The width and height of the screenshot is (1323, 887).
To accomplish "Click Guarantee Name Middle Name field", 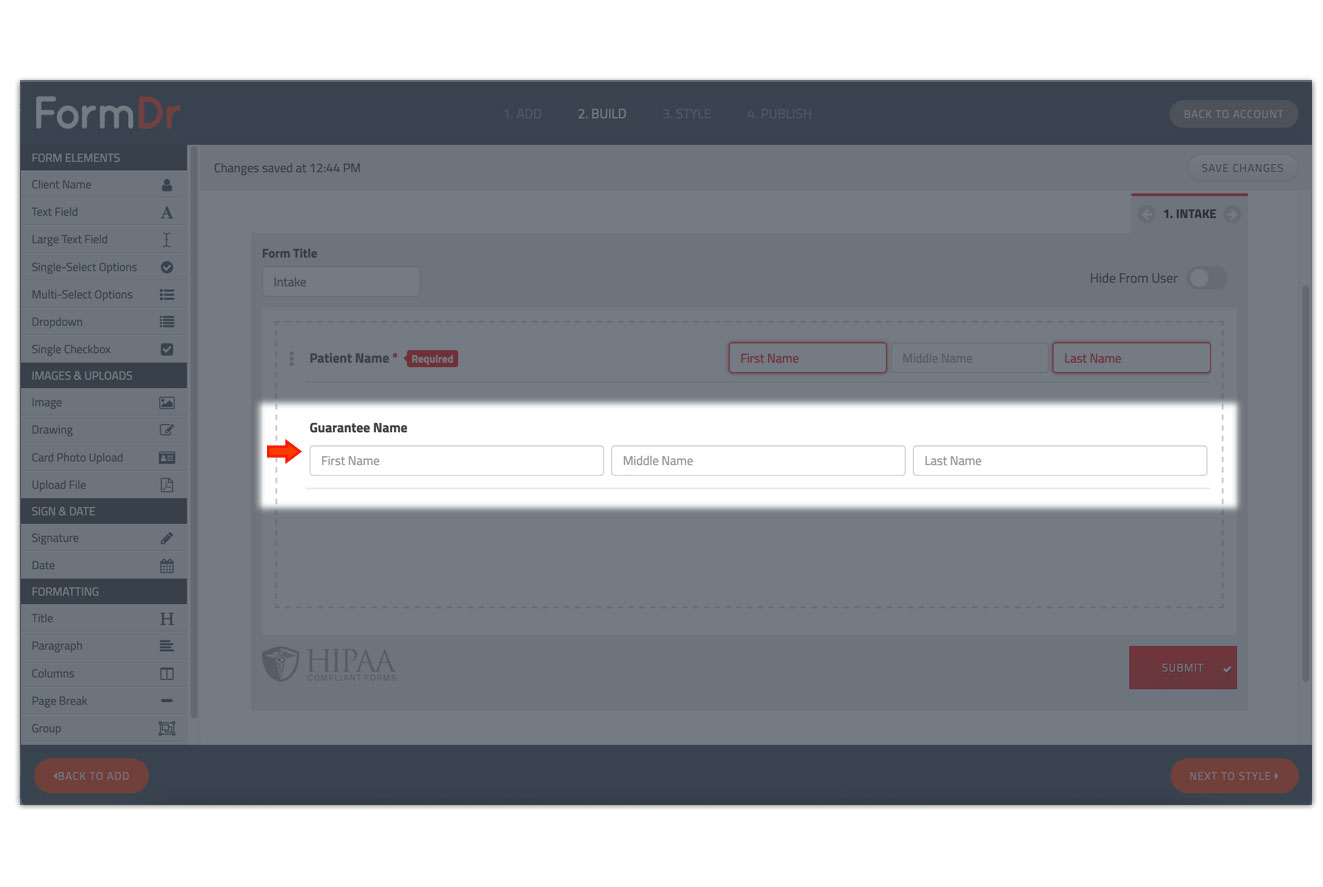I will coord(758,461).
